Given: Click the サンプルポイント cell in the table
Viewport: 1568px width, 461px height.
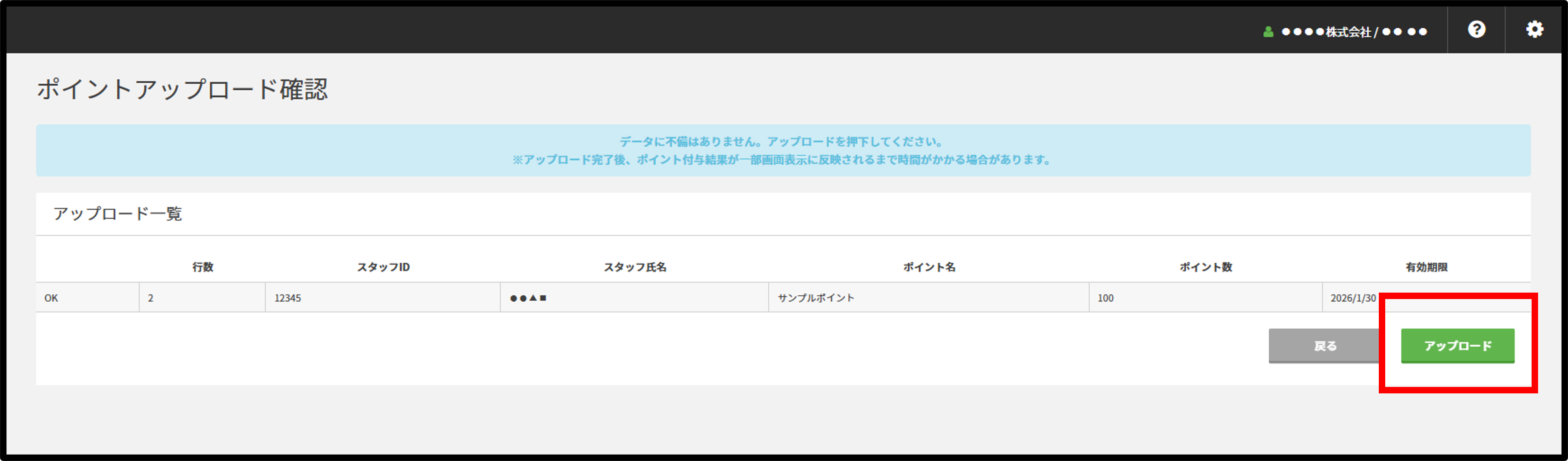Looking at the screenshot, I should [x=816, y=298].
